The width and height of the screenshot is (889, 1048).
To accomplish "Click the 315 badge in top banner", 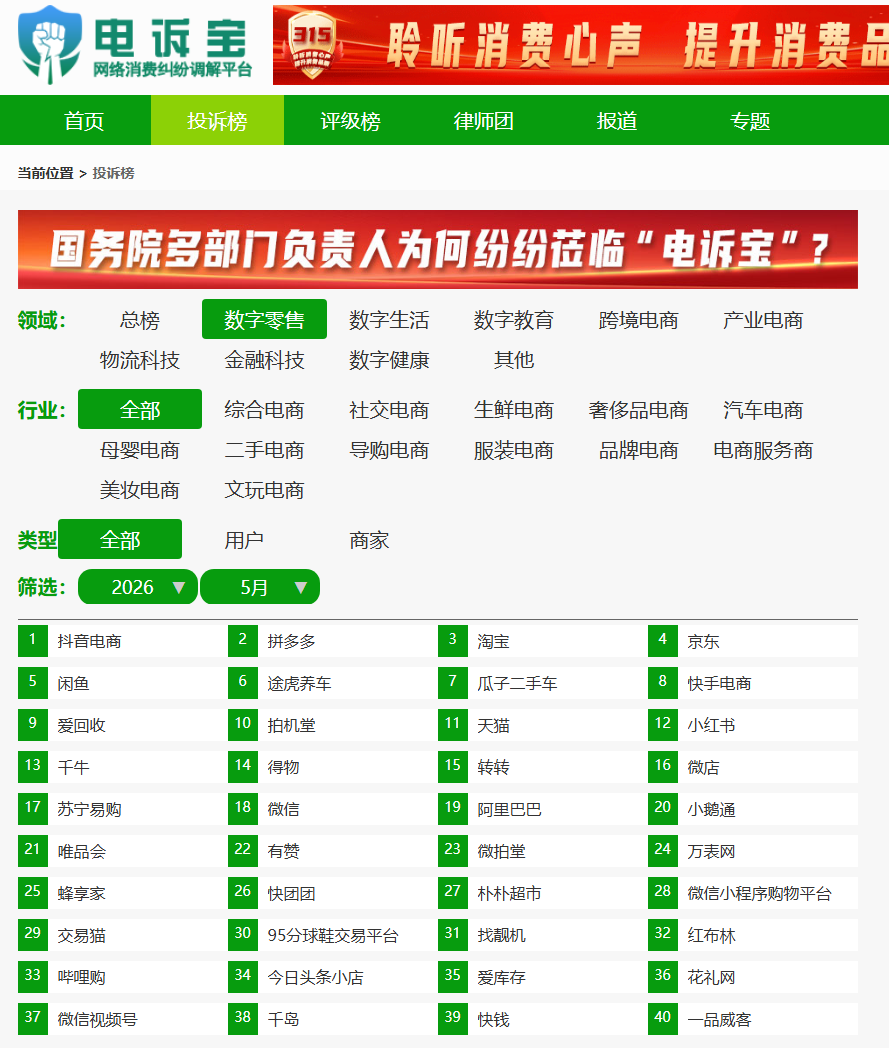I will click(312, 45).
